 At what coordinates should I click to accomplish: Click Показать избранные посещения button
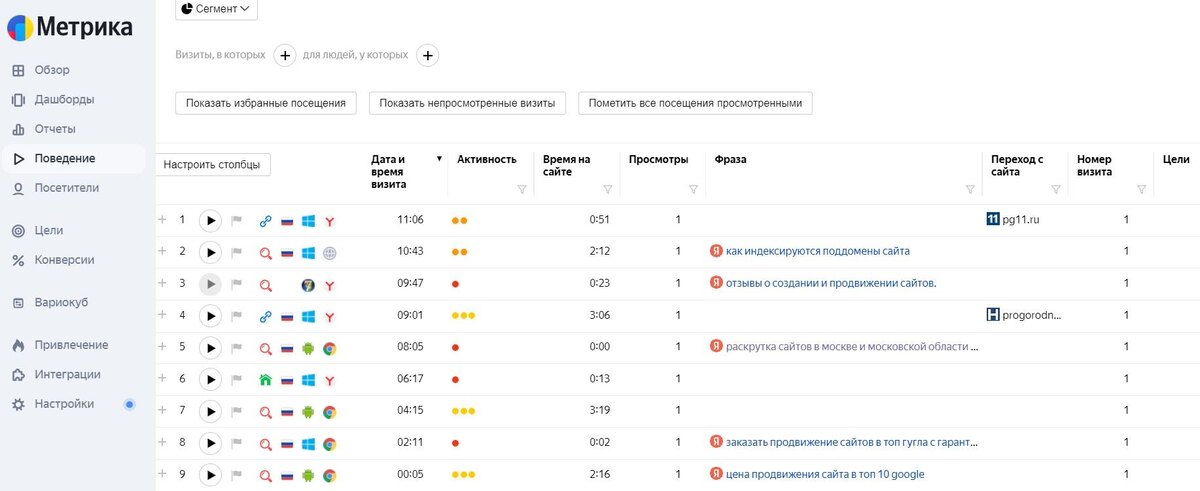pos(266,103)
